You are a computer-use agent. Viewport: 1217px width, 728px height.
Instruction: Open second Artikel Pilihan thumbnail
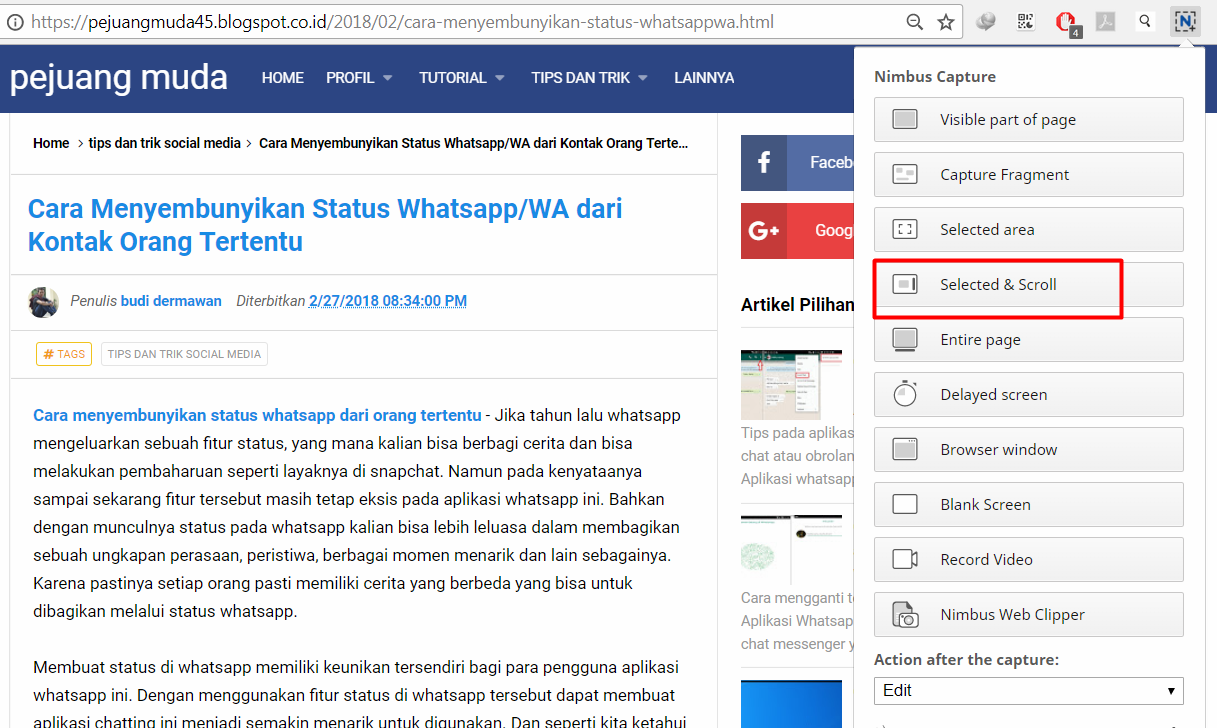click(x=791, y=551)
